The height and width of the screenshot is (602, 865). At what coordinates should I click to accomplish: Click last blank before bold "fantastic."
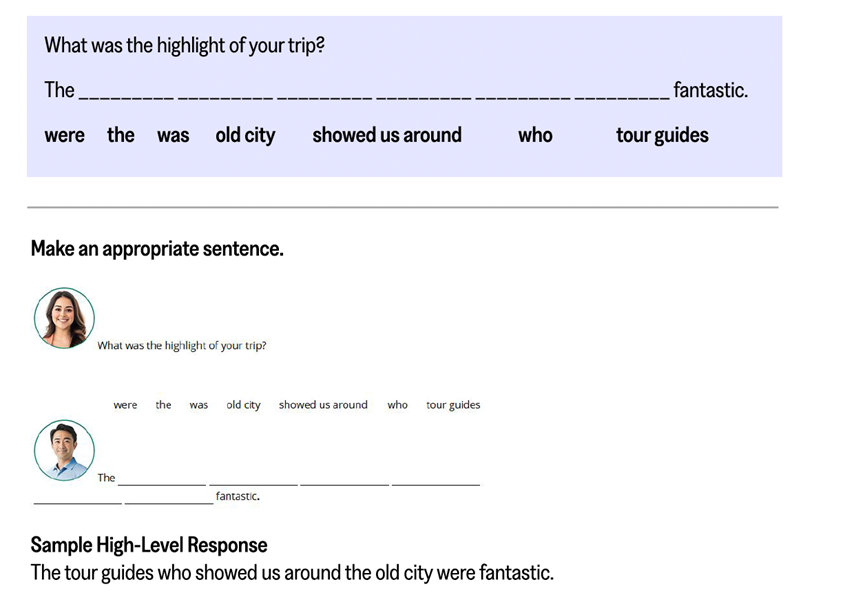coord(622,95)
